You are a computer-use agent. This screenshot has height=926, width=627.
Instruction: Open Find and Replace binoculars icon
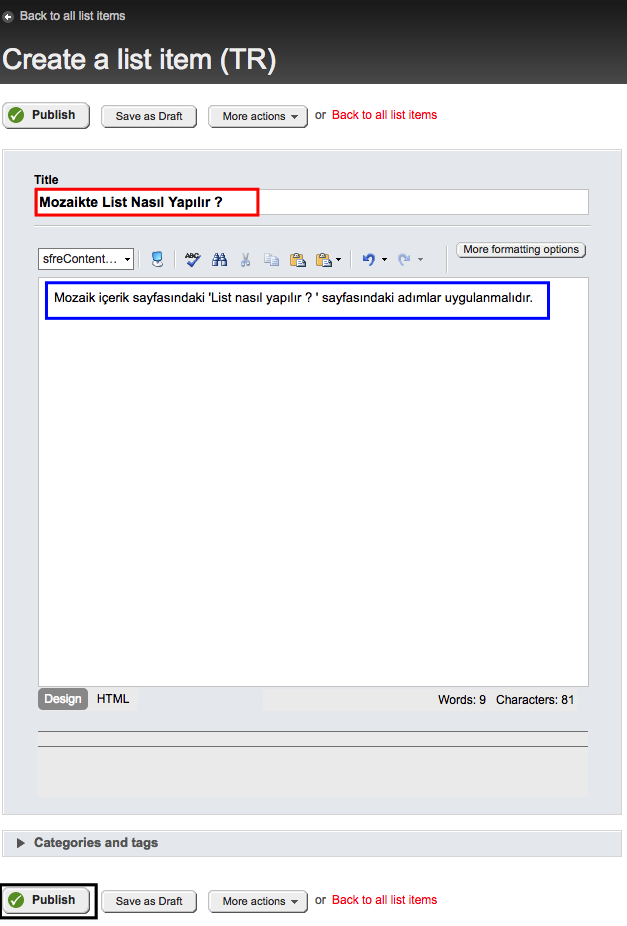(220, 259)
